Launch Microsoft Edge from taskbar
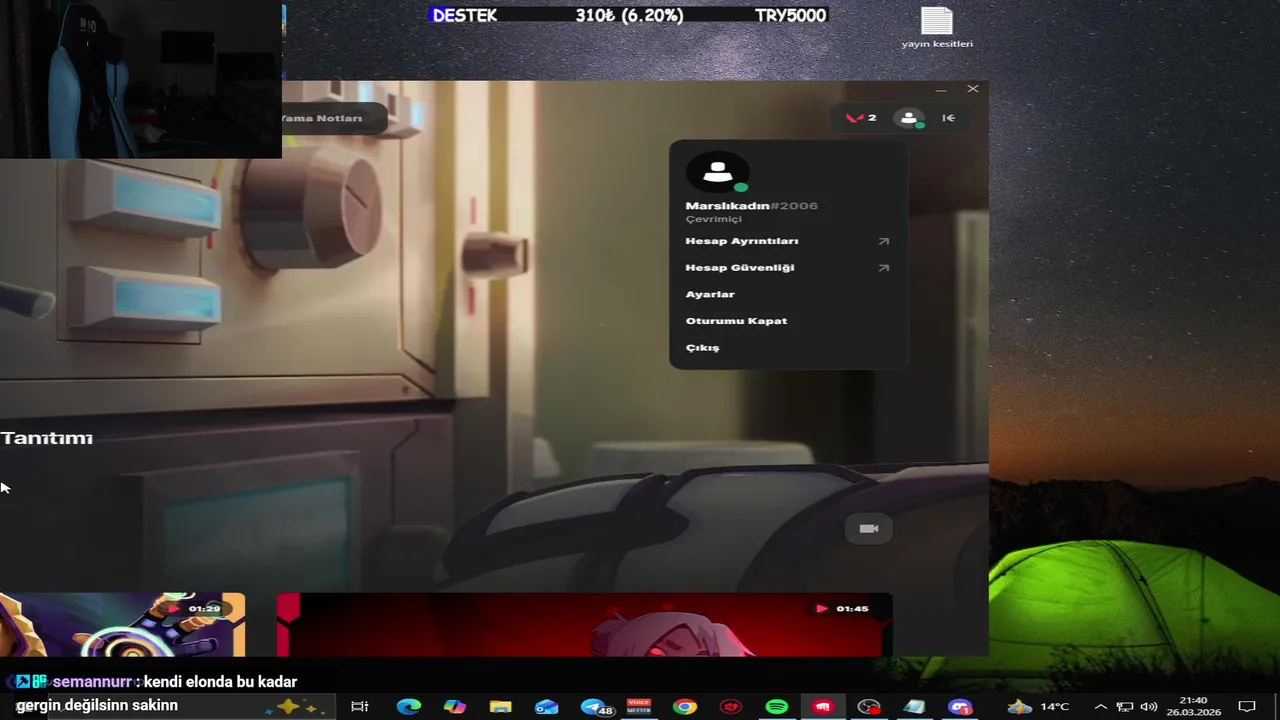Viewport: 1280px width, 720px height. [408, 707]
